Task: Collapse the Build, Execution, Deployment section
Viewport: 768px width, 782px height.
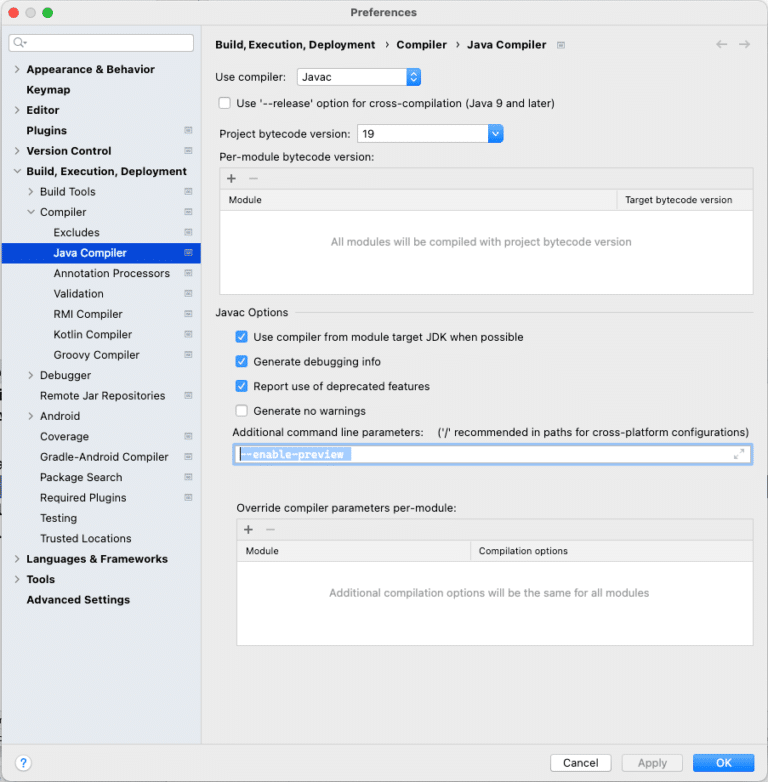Action: click(17, 172)
